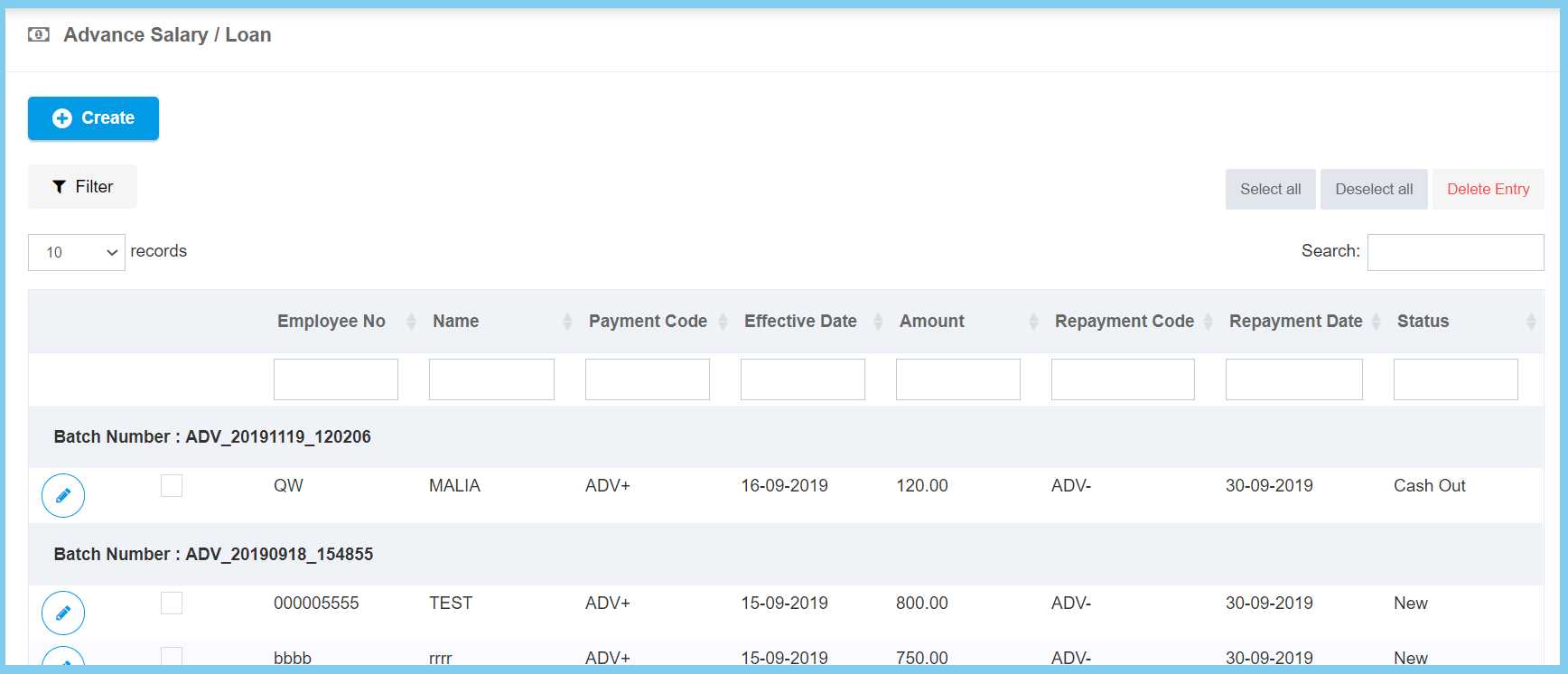Open the Filter panel
This screenshot has width=1568, height=674.
[82, 187]
